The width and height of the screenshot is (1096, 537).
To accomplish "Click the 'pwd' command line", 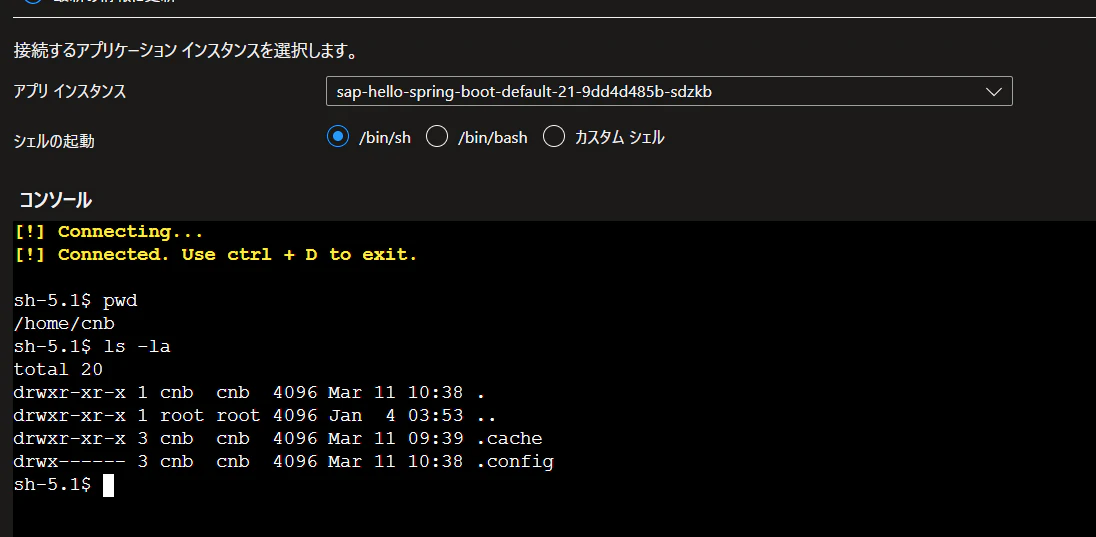I will pyautogui.click(x=75, y=301).
